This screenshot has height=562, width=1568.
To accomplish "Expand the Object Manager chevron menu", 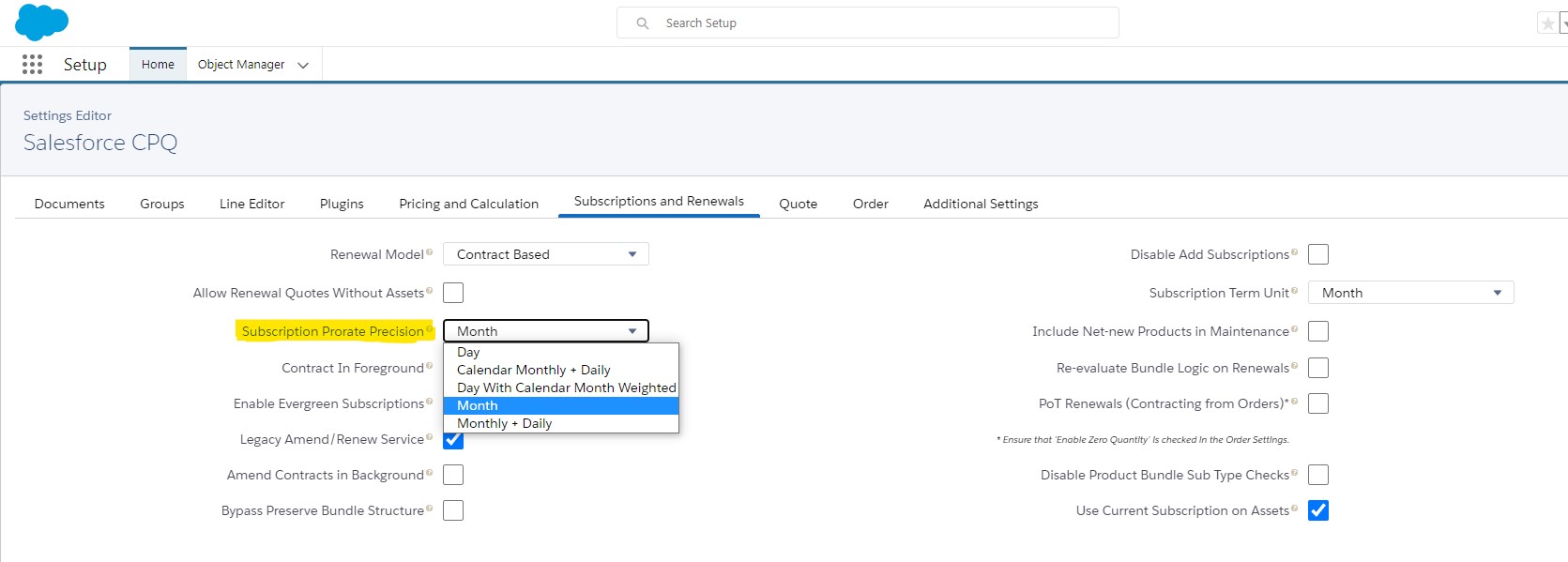I will [x=303, y=65].
